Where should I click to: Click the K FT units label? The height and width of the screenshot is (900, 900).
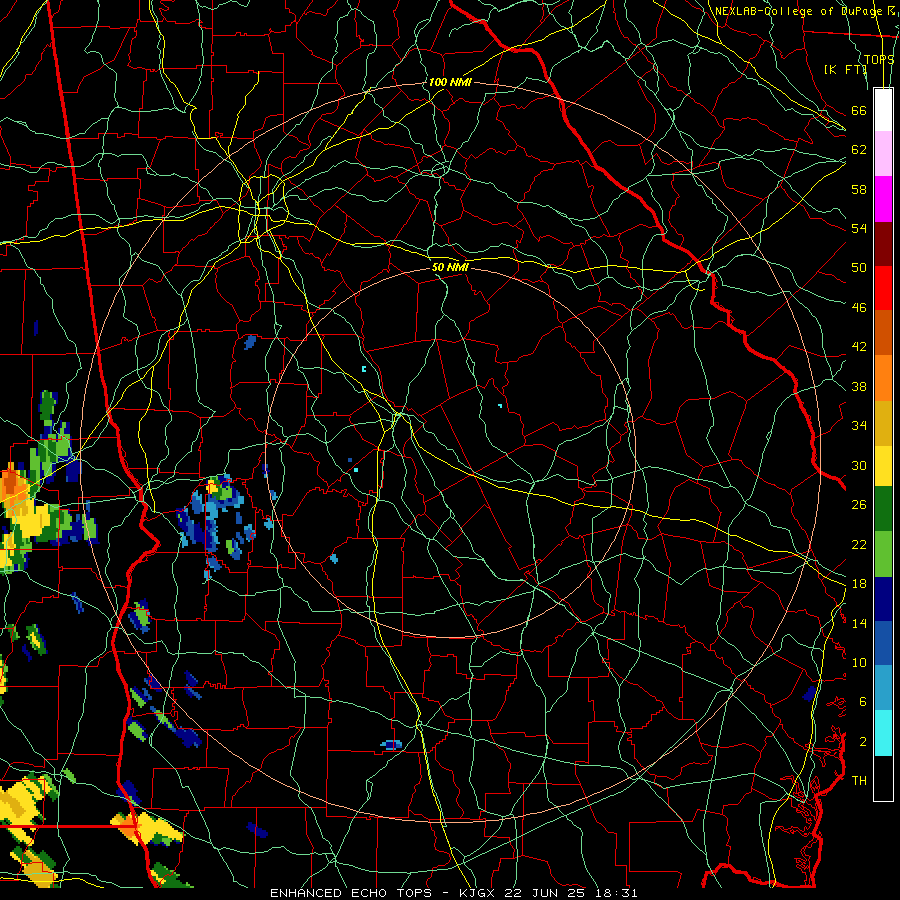coord(845,70)
